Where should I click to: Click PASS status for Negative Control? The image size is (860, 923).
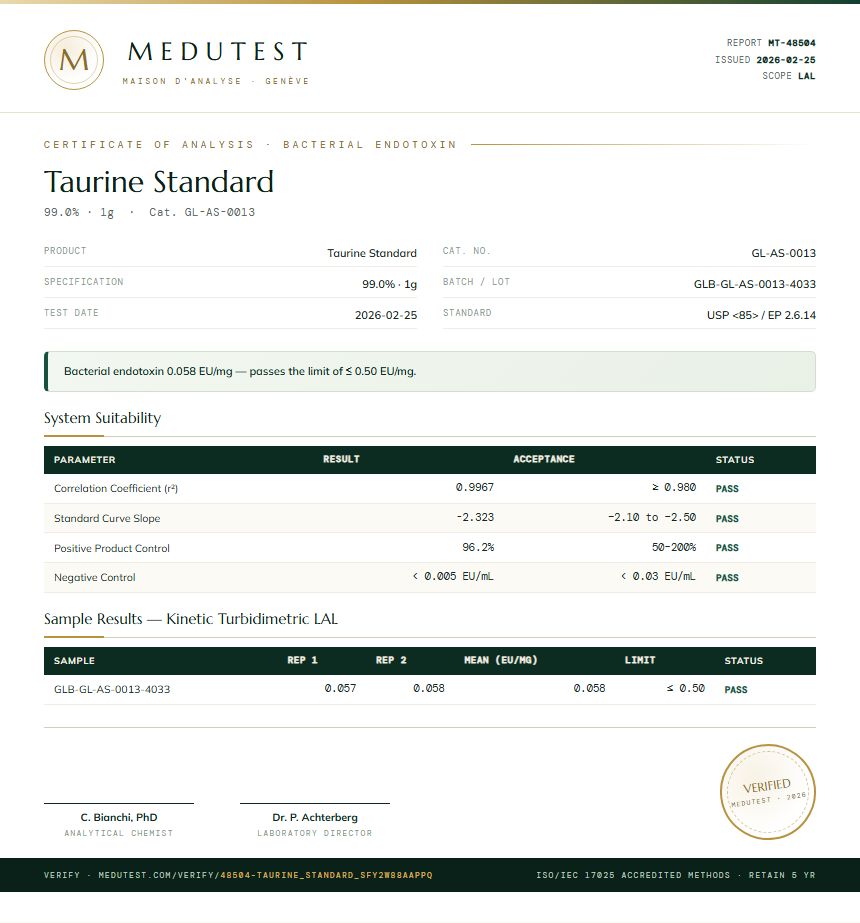(x=728, y=578)
